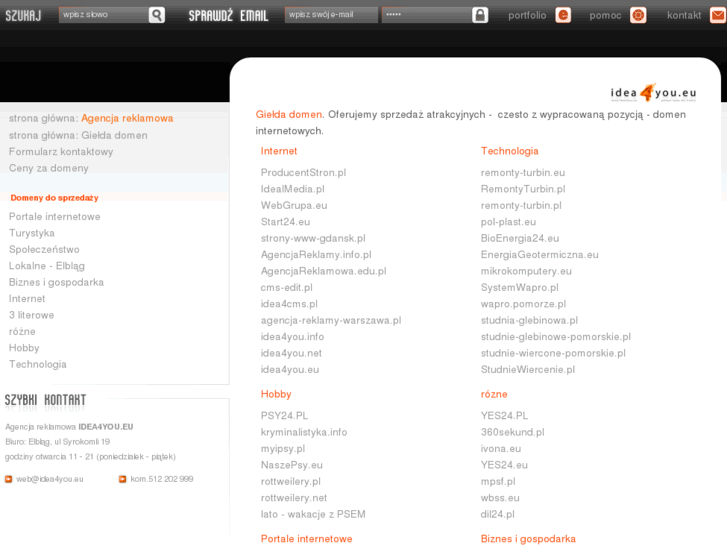
Task: Open studnia-glebinowa.pl domain
Action: pyautogui.click(x=529, y=321)
